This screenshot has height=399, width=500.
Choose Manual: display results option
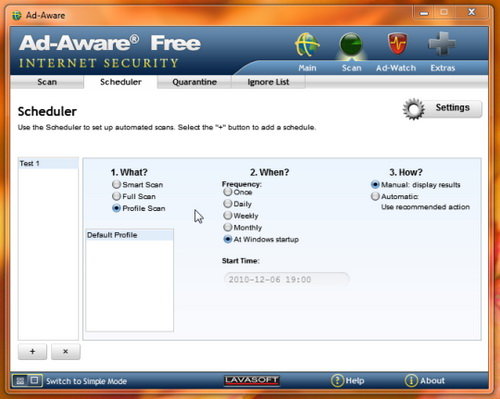coord(375,184)
